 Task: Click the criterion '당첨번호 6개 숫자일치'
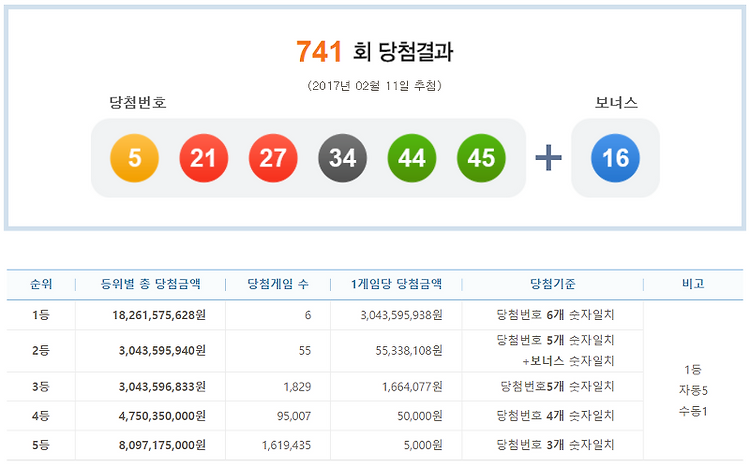[x=555, y=315]
